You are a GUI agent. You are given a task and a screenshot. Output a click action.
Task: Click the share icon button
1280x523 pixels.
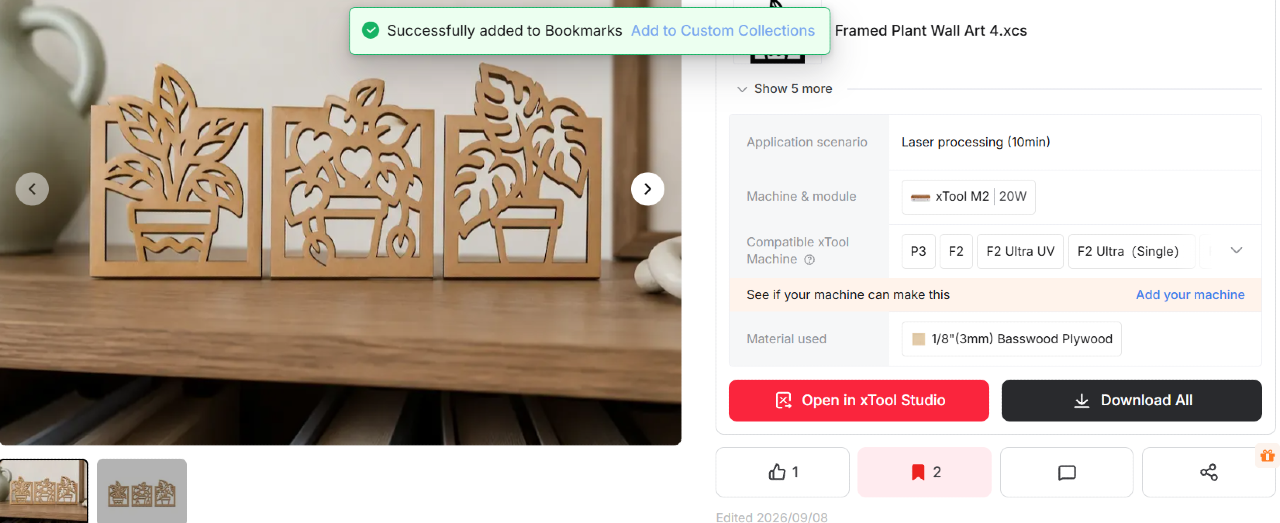[1208, 472]
